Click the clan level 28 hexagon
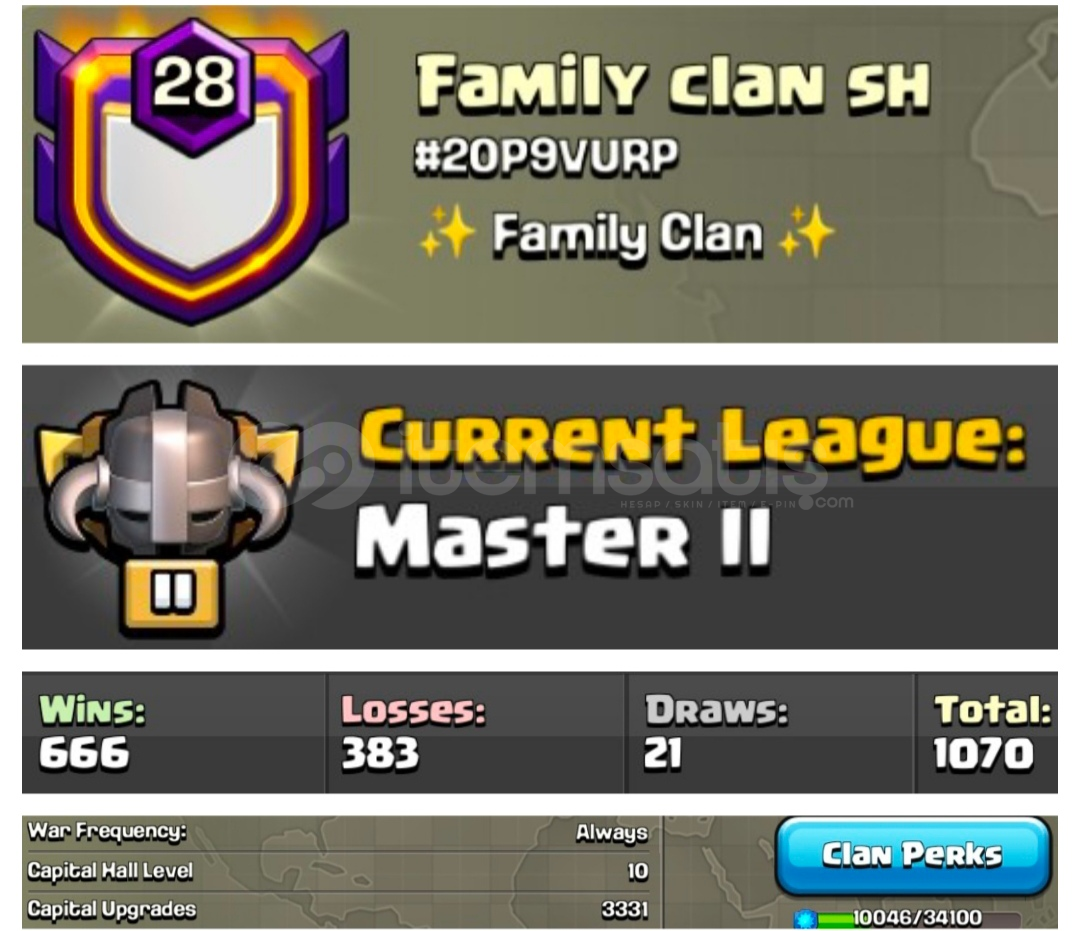Image resolution: width=1080 pixels, height=931 pixels. point(194,85)
